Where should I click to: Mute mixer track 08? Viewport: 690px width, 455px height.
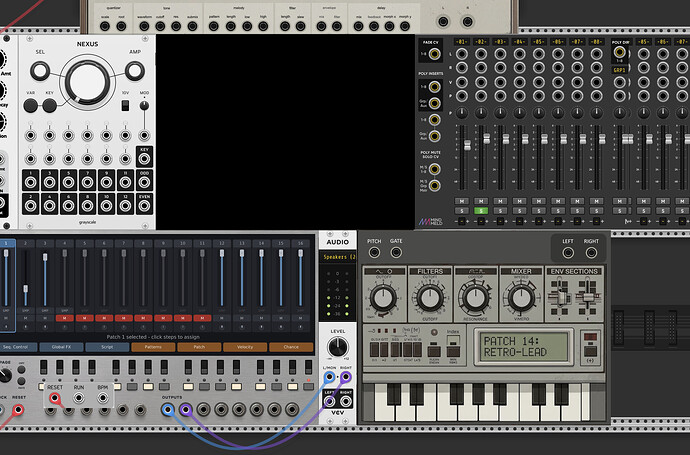(596, 201)
